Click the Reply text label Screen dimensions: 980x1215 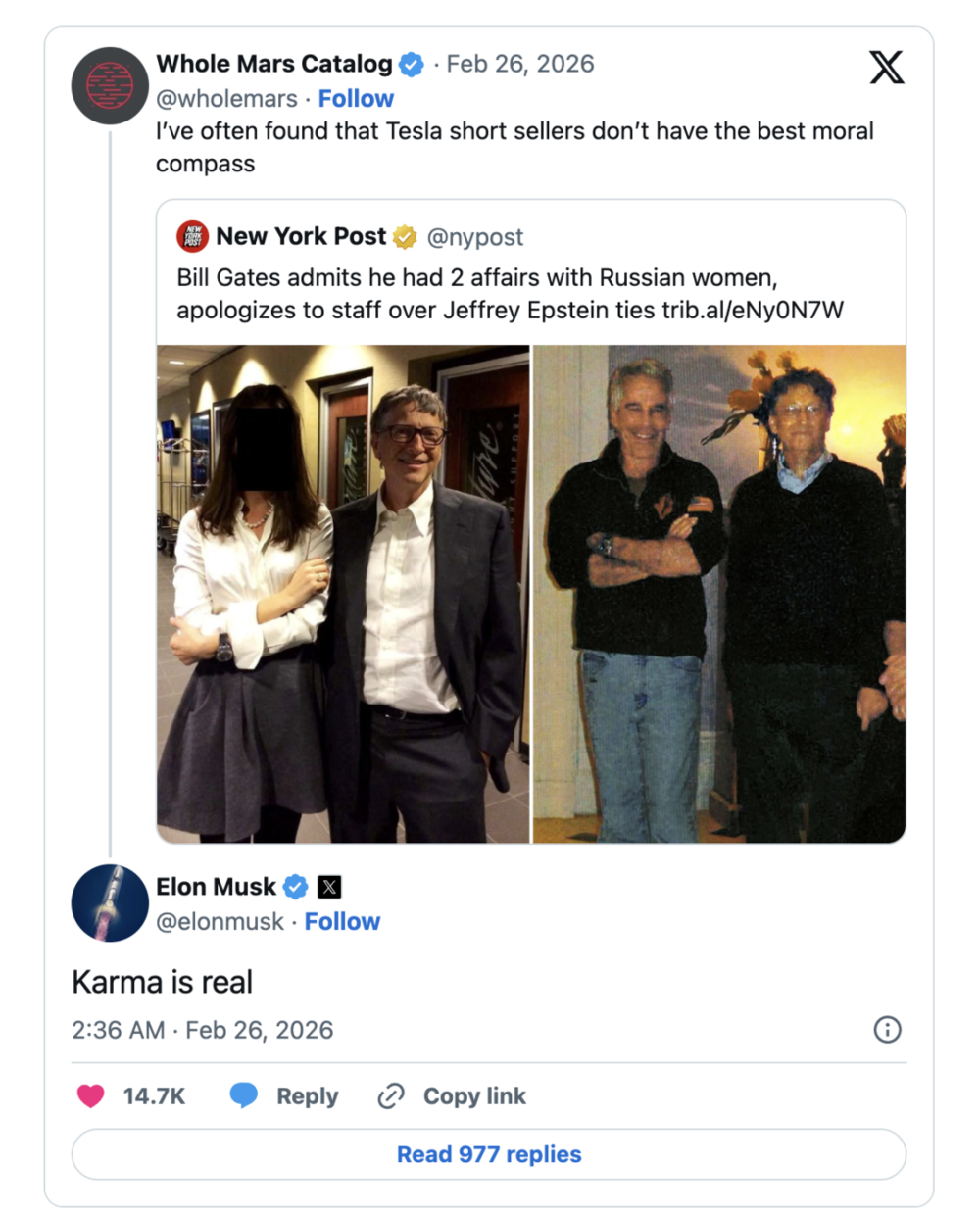pyautogui.click(x=307, y=1096)
